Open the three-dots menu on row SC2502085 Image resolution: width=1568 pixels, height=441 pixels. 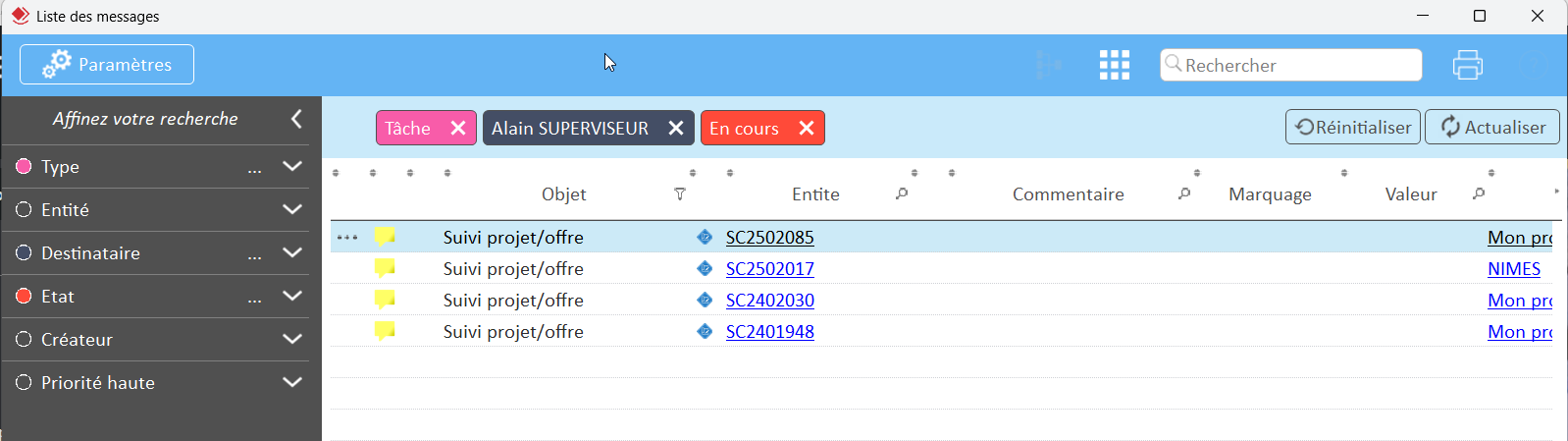pos(347,238)
